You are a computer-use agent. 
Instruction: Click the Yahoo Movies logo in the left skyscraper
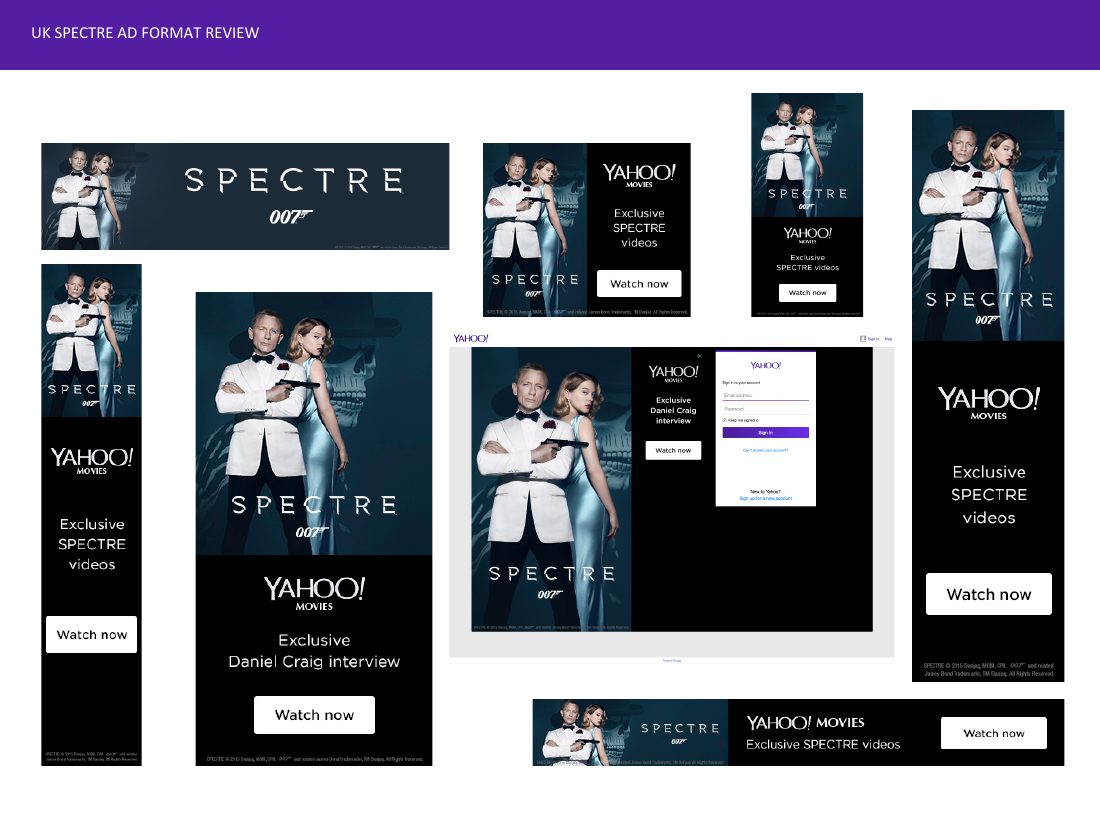91,461
